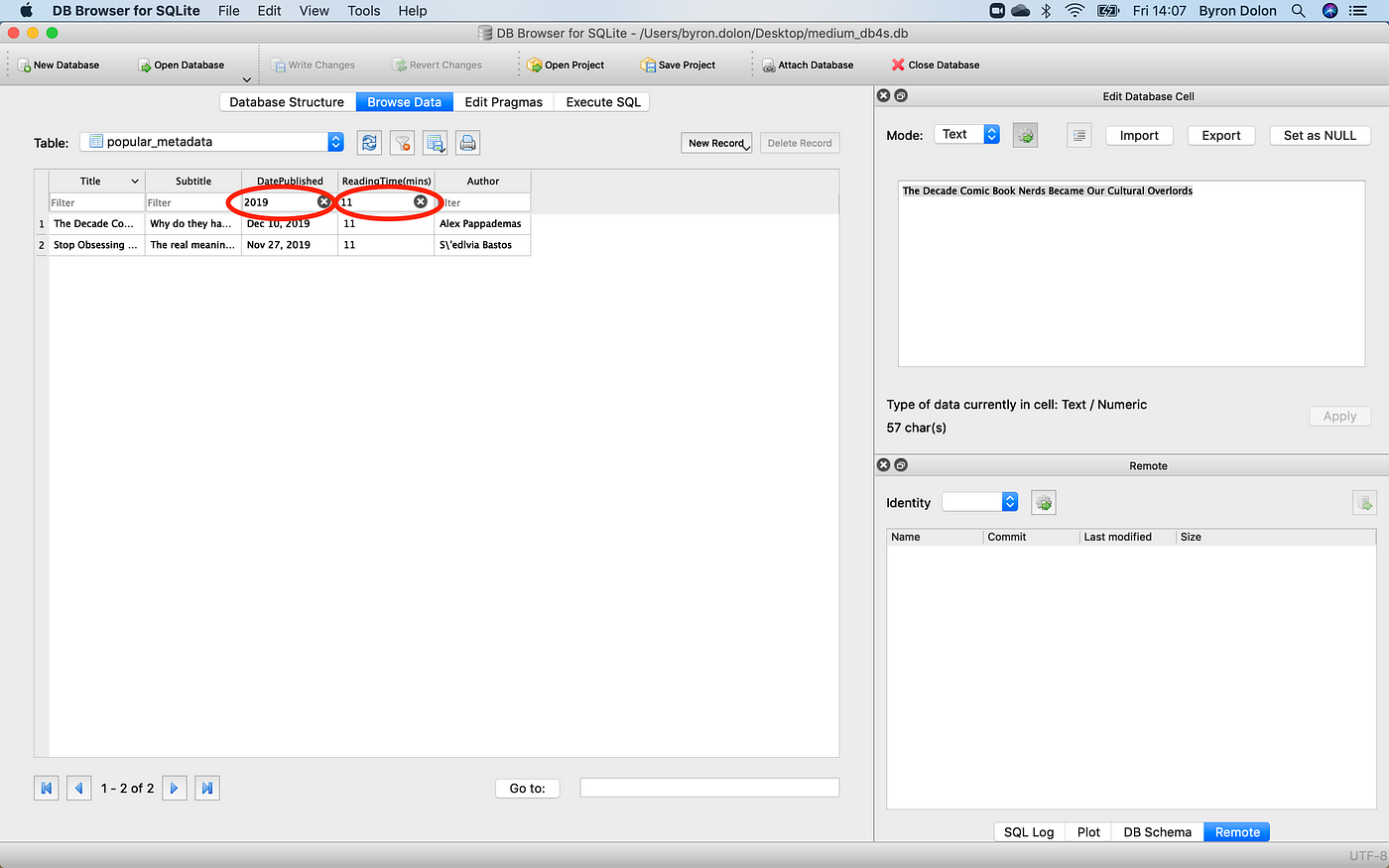Click the Wi-Fi icon in menu bar

(1074, 11)
